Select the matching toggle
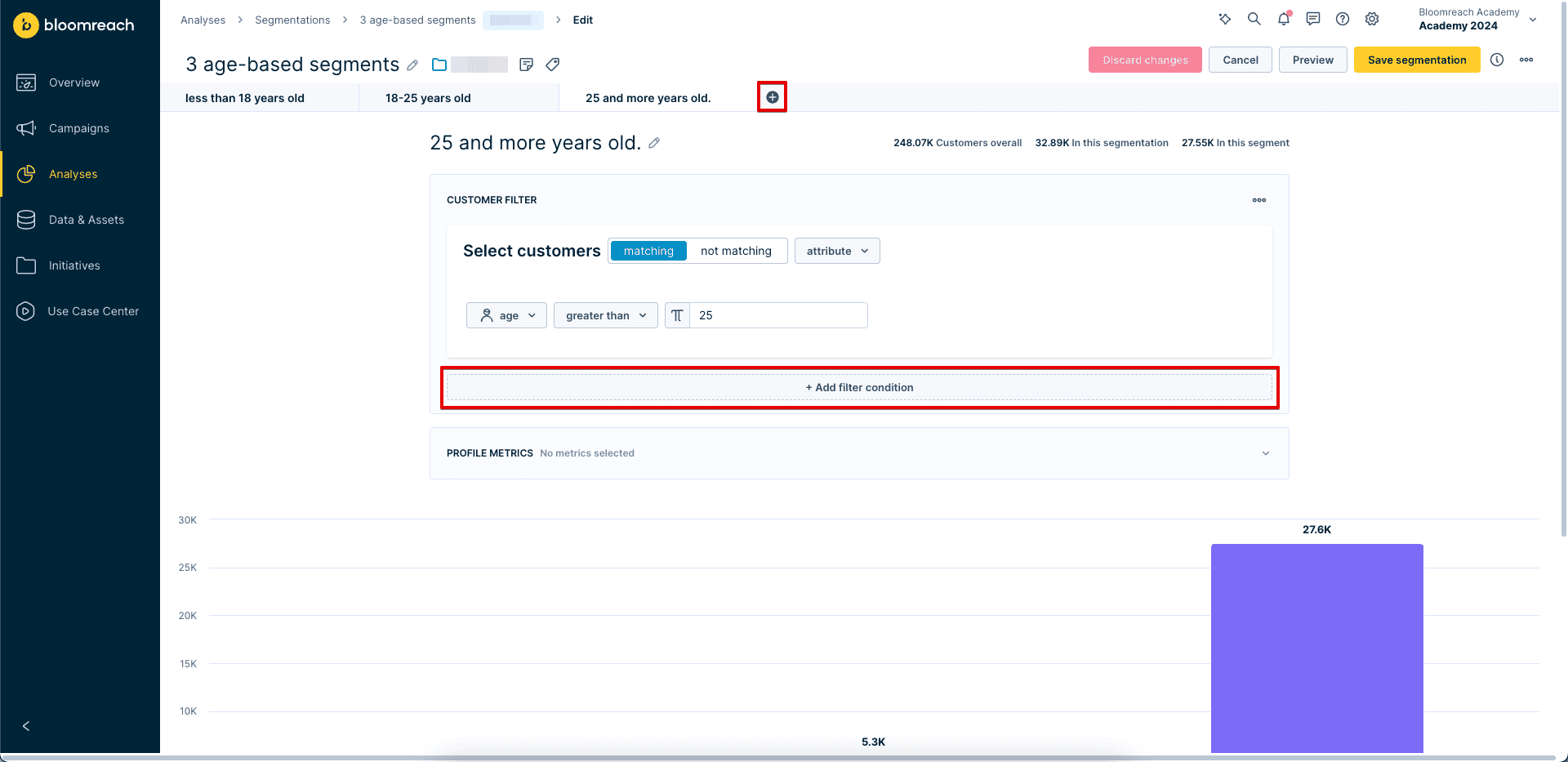This screenshot has height=762, width=1568. click(x=648, y=251)
